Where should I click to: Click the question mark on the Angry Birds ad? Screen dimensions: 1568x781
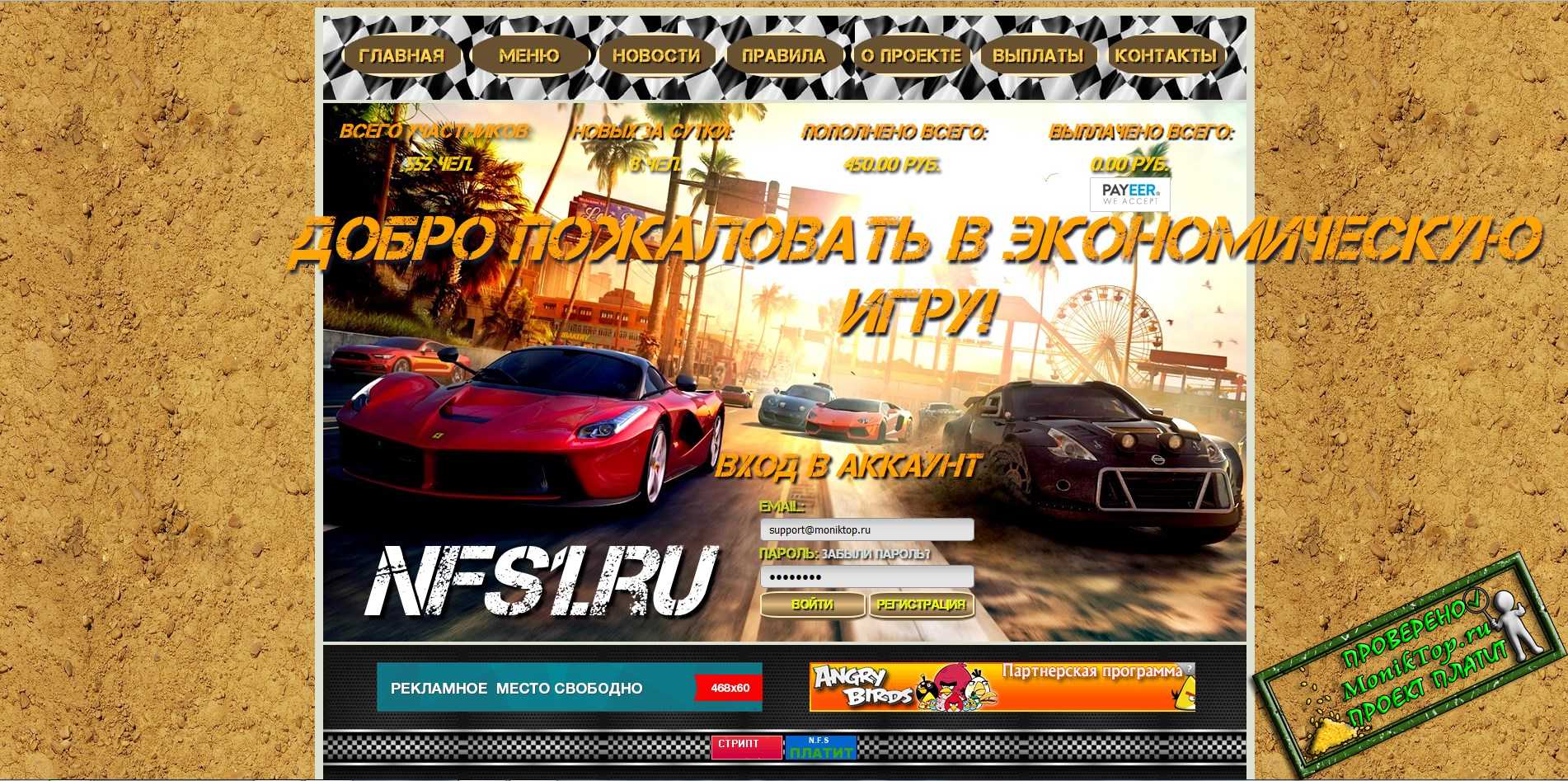pos(1189,669)
